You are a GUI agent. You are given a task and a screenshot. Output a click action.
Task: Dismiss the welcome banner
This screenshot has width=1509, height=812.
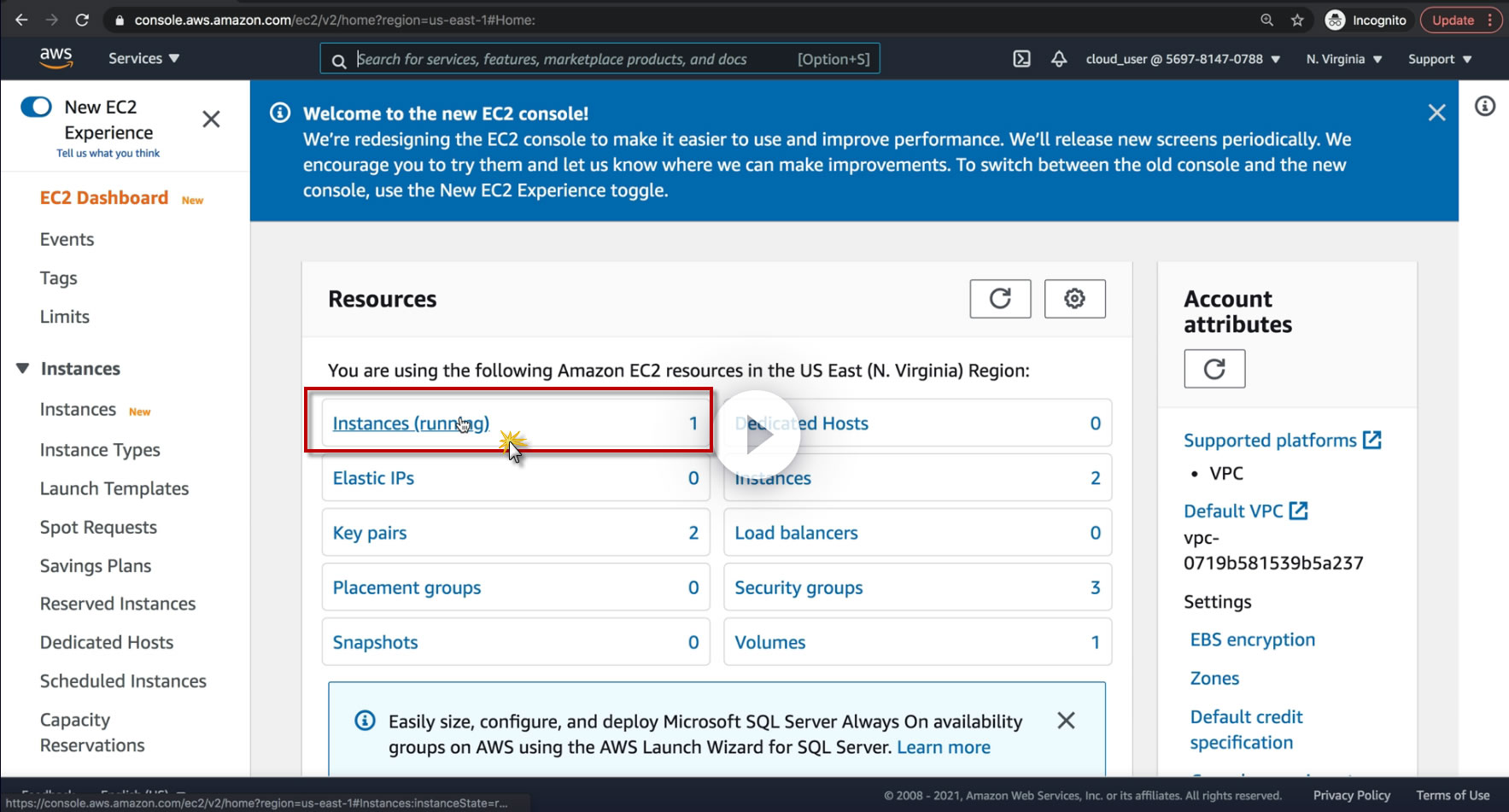tap(1437, 113)
